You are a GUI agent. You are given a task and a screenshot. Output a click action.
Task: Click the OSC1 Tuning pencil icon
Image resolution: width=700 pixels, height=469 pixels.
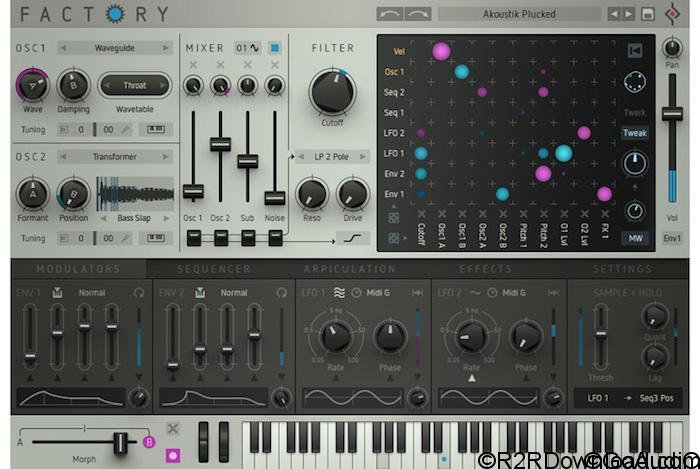tap(125, 129)
